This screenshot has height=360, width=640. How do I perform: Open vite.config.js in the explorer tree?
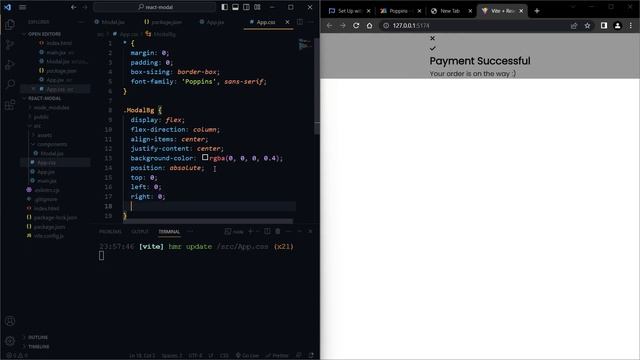[x=48, y=236]
